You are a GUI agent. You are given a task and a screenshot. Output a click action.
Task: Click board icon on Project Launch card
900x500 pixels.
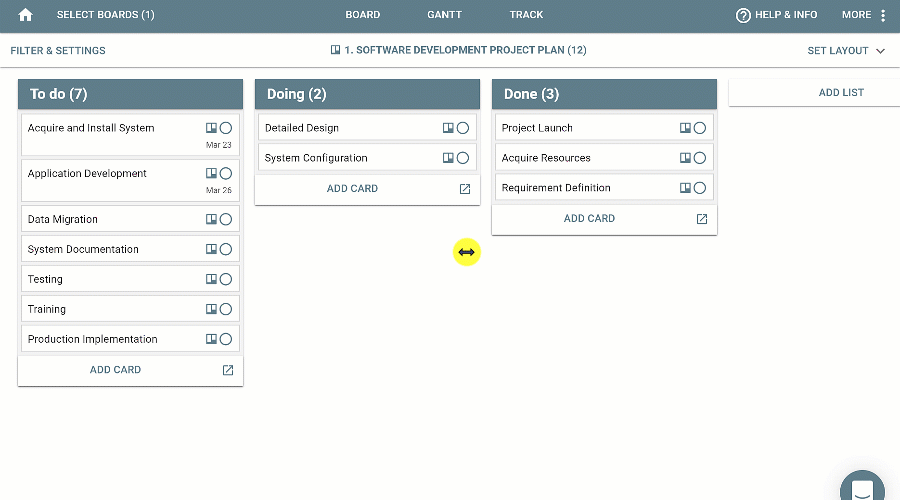[685, 128]
